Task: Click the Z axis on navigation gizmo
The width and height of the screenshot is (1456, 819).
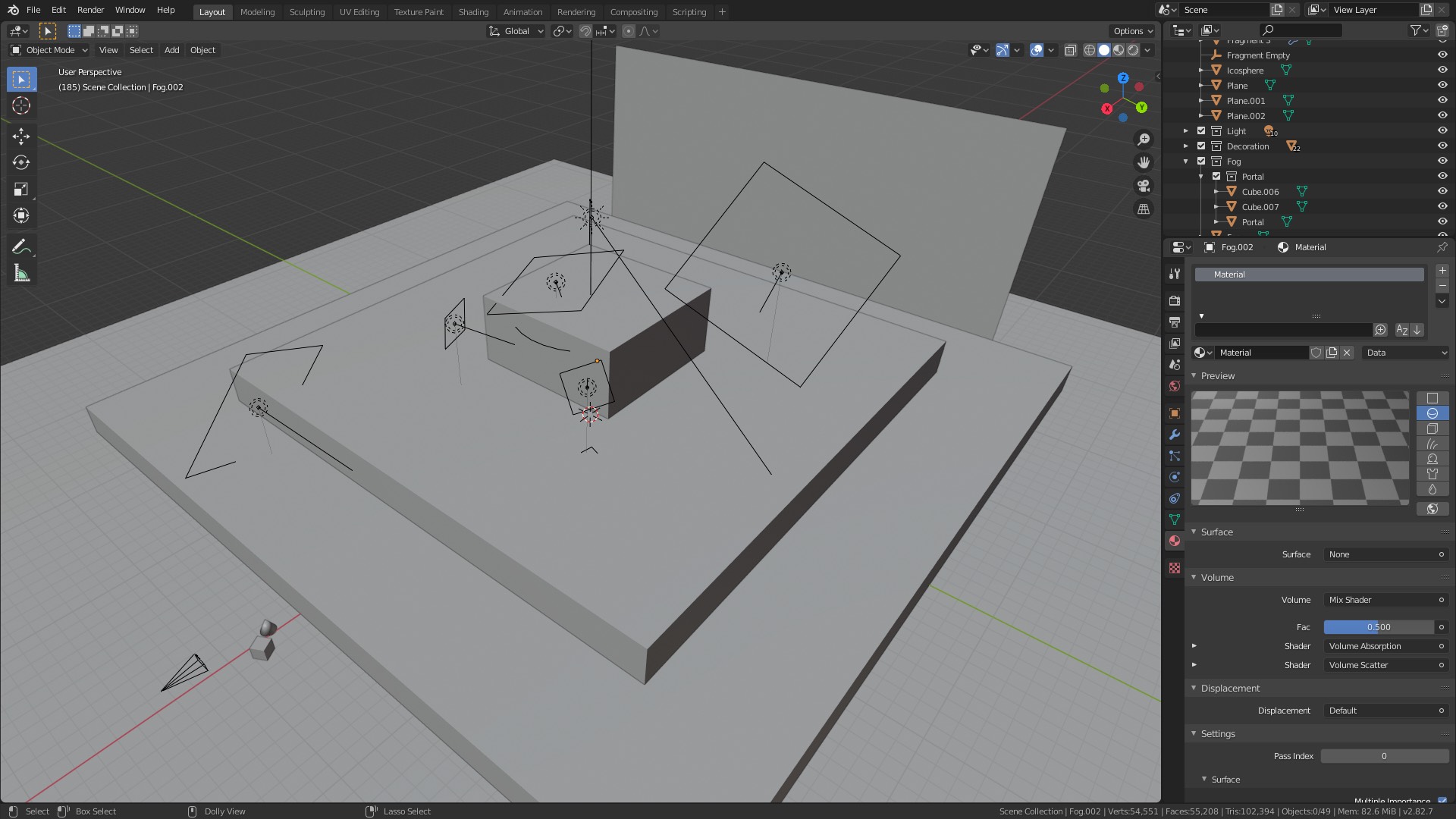Action: coord(1123,78)
